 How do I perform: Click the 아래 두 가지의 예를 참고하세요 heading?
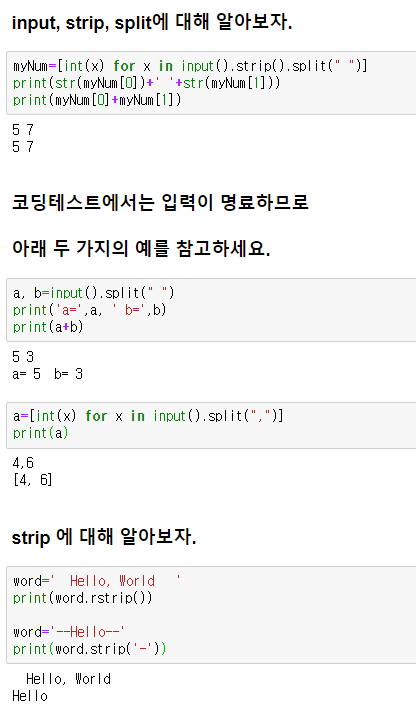pos(141,248)
